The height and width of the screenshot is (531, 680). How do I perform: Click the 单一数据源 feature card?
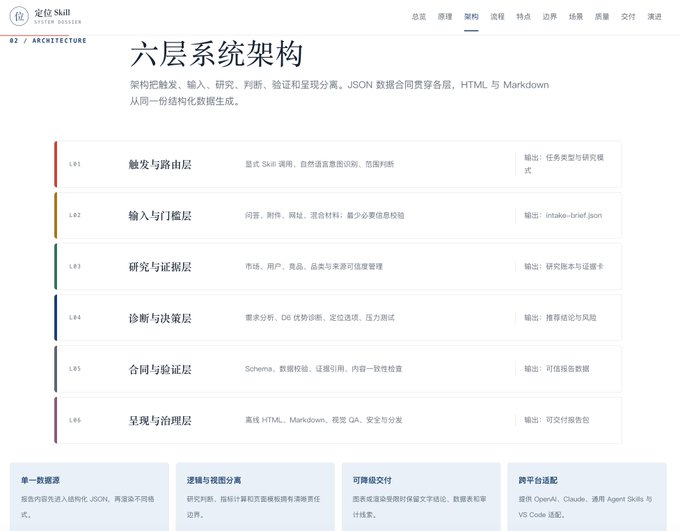click(89, 497)
